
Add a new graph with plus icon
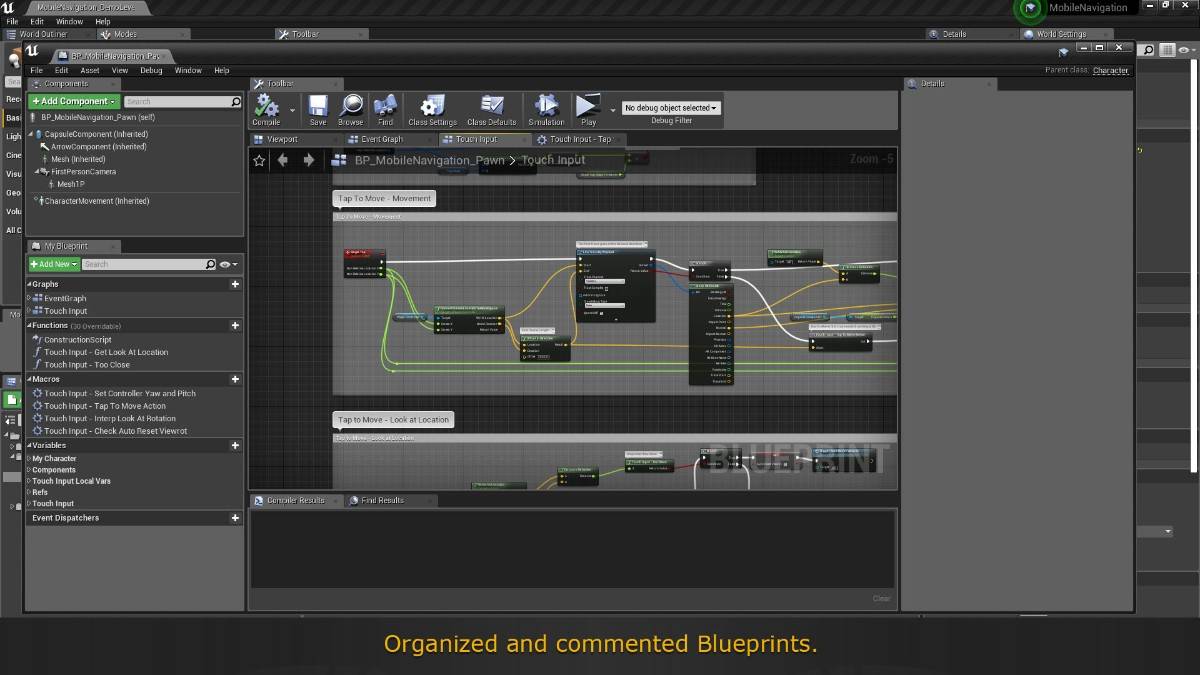click(235, 284)
